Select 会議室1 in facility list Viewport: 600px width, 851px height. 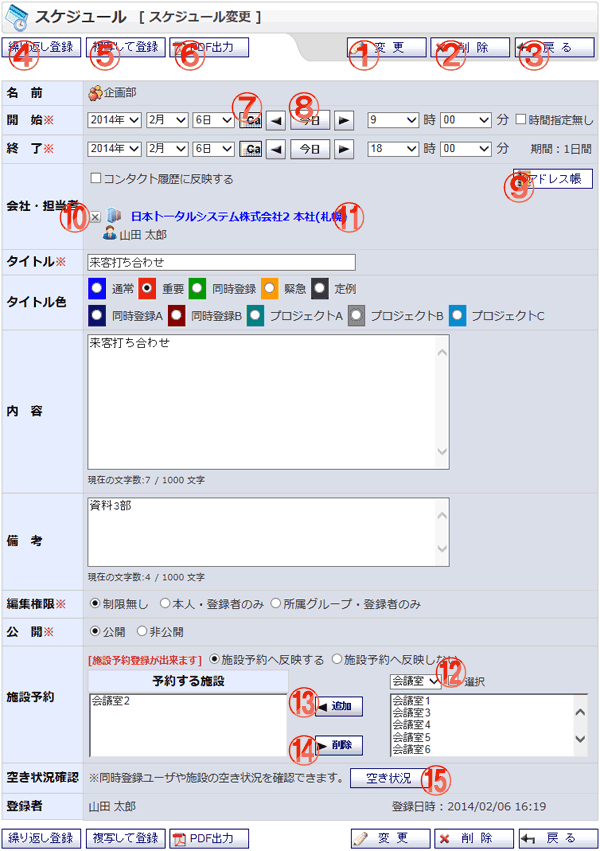click(x=411, y=701)
